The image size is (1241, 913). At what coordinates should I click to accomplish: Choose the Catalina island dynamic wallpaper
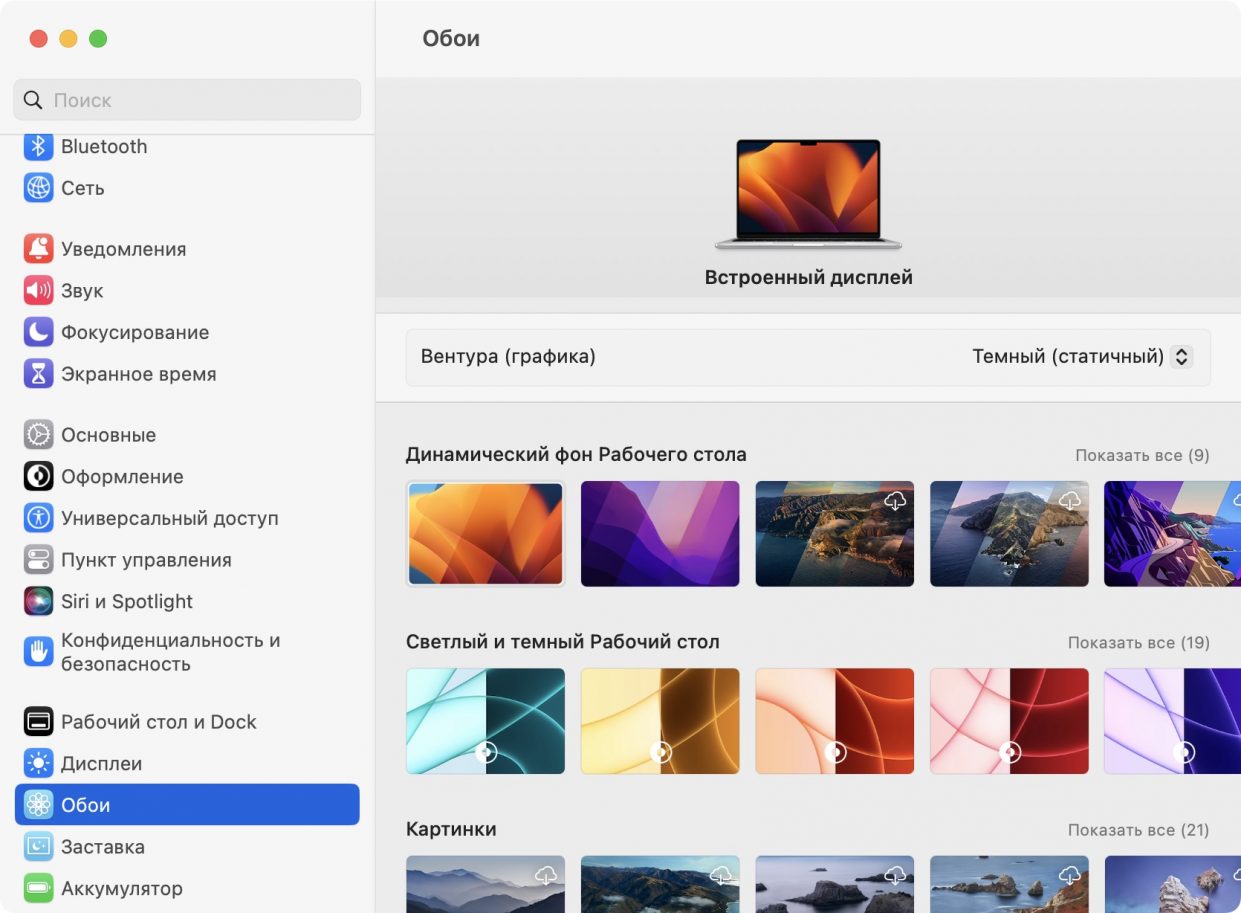(1009, 534)
